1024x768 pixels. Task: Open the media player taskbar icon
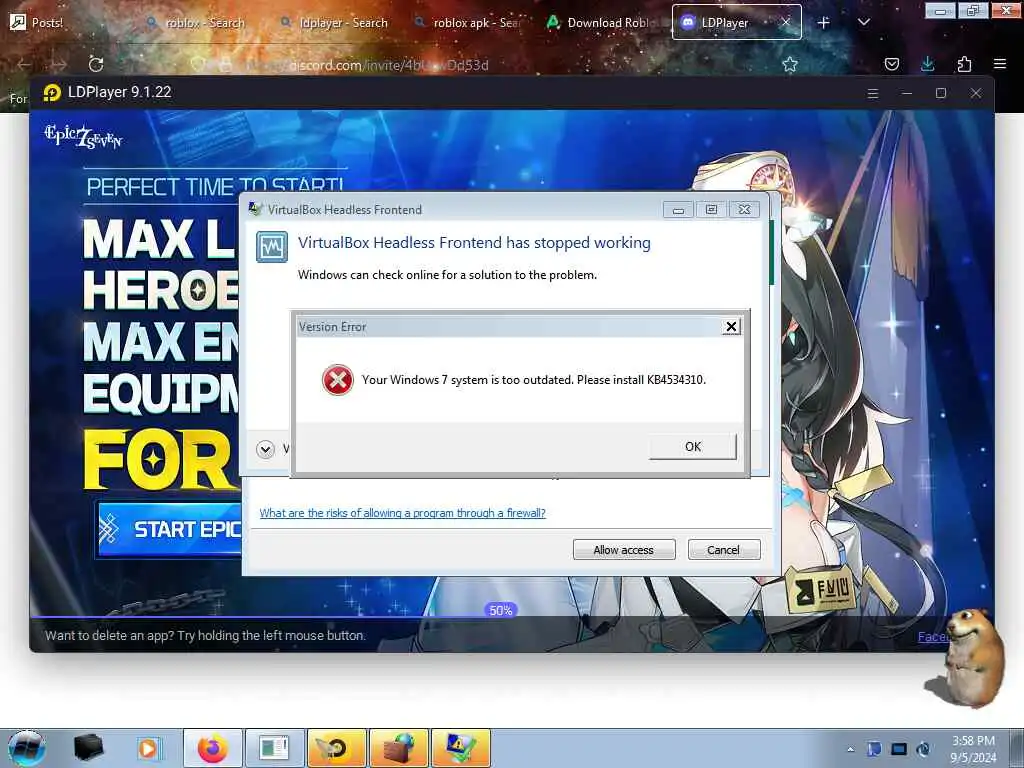pyautogui.click(x=148, y=748)
